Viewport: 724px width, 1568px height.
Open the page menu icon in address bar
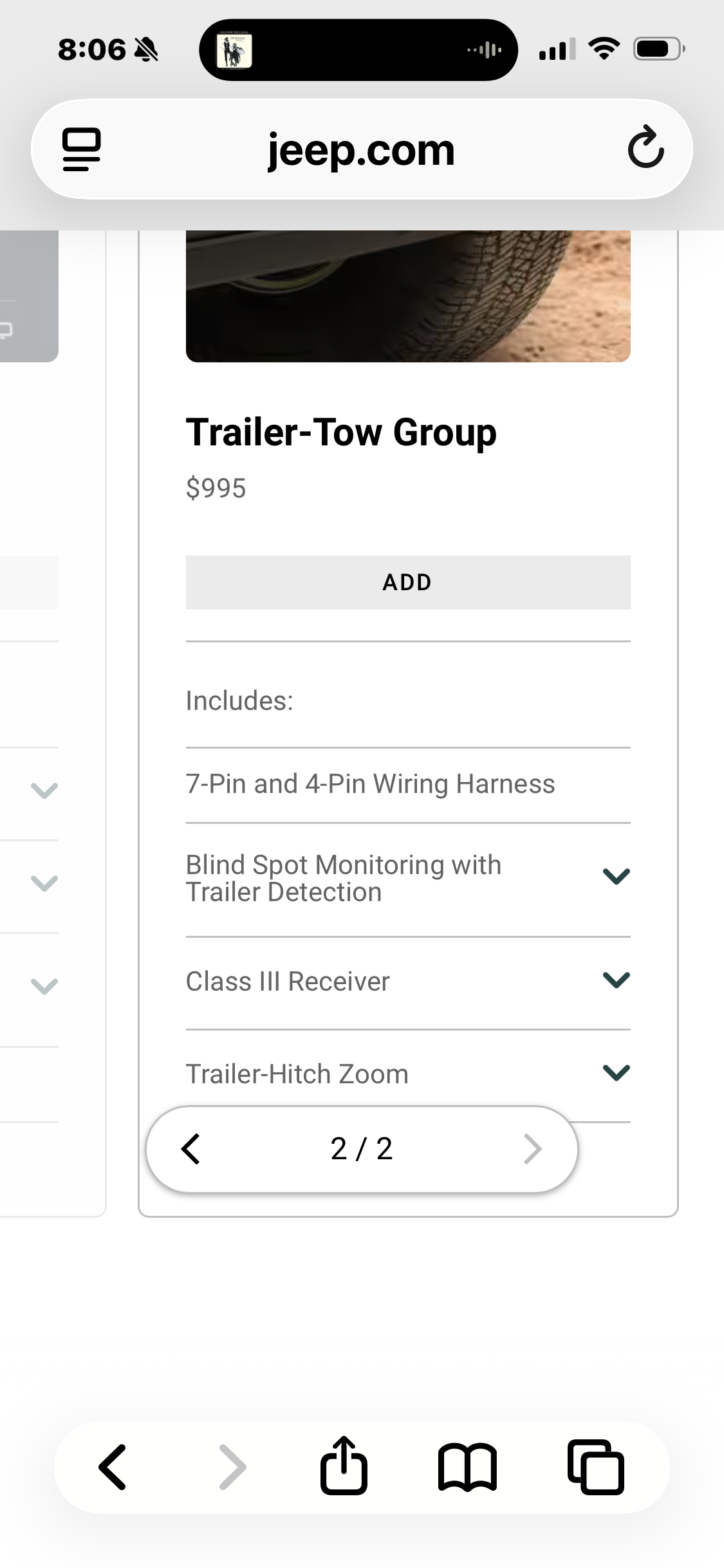[82, 149]
